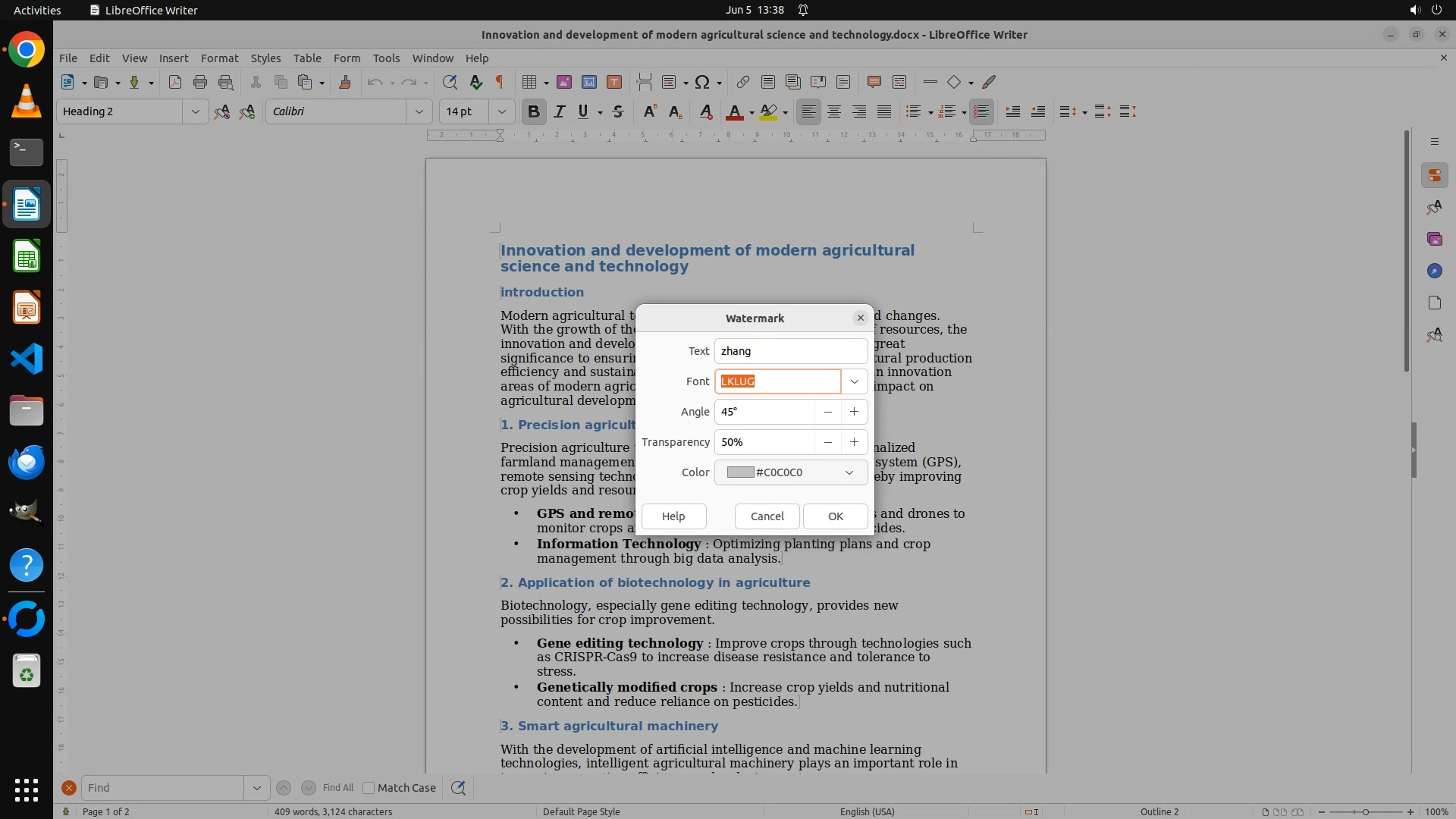The image size is (1456, 819).
Task: Click the Insert Hyperlink icon
Action: 743,82
